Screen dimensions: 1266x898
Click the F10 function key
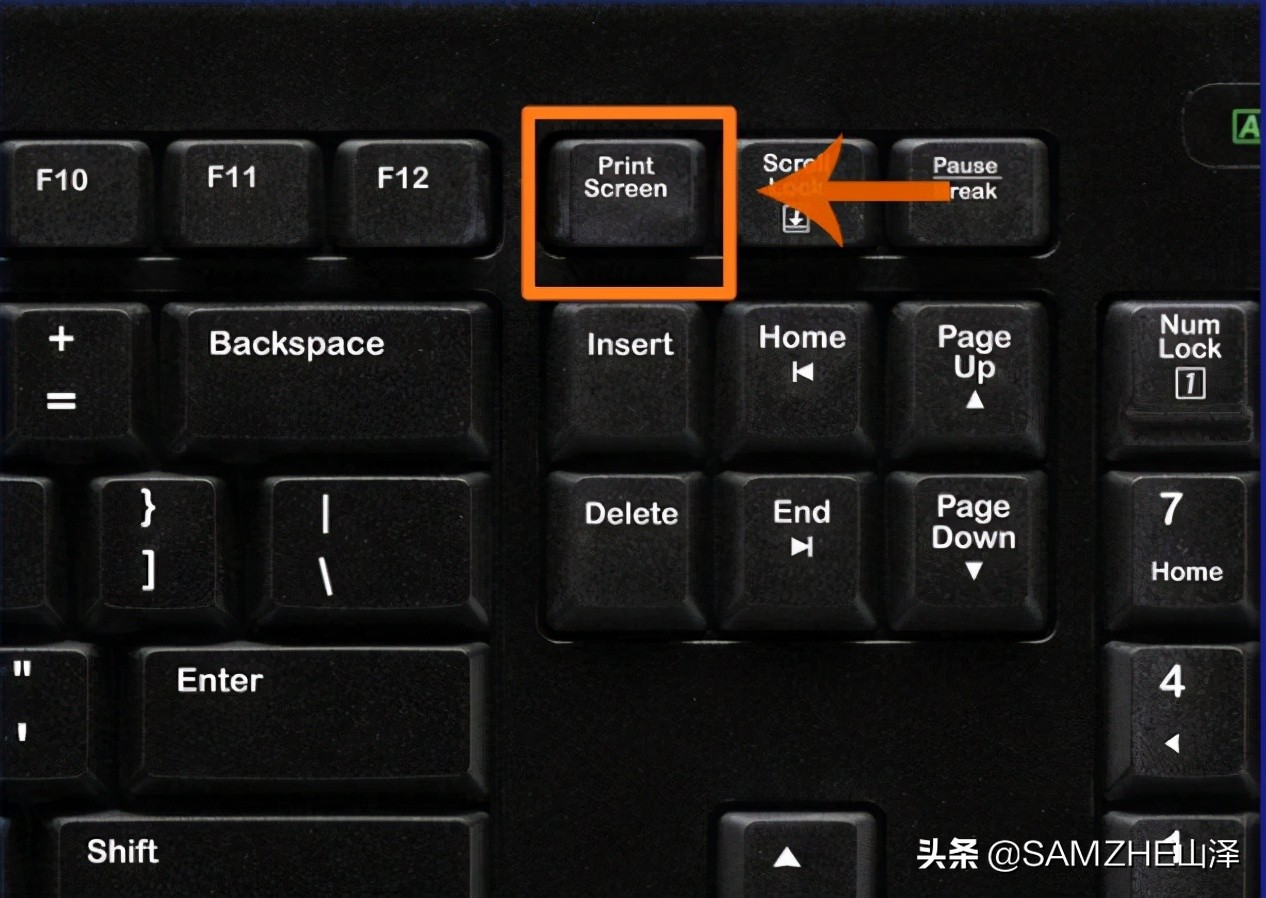[x=72, y=195]
